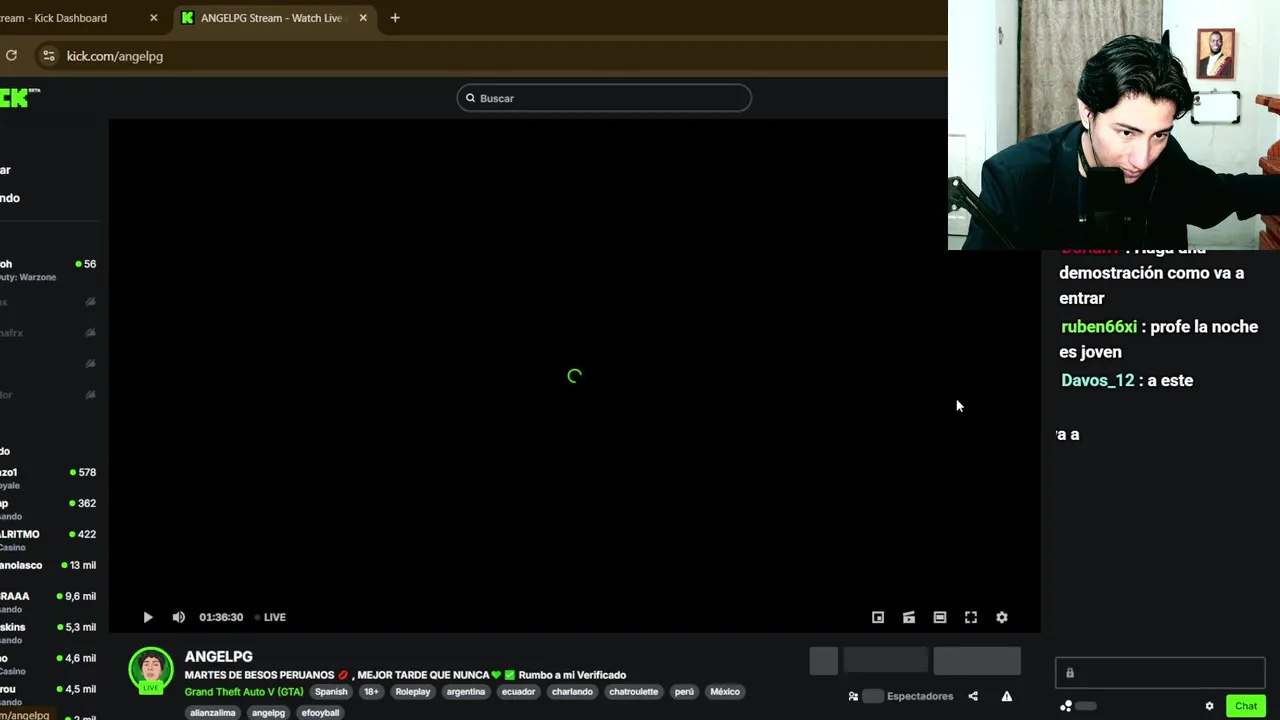Open chat settings gear
Viewport: 1280px width, 720px height.
coord(1209,706)
